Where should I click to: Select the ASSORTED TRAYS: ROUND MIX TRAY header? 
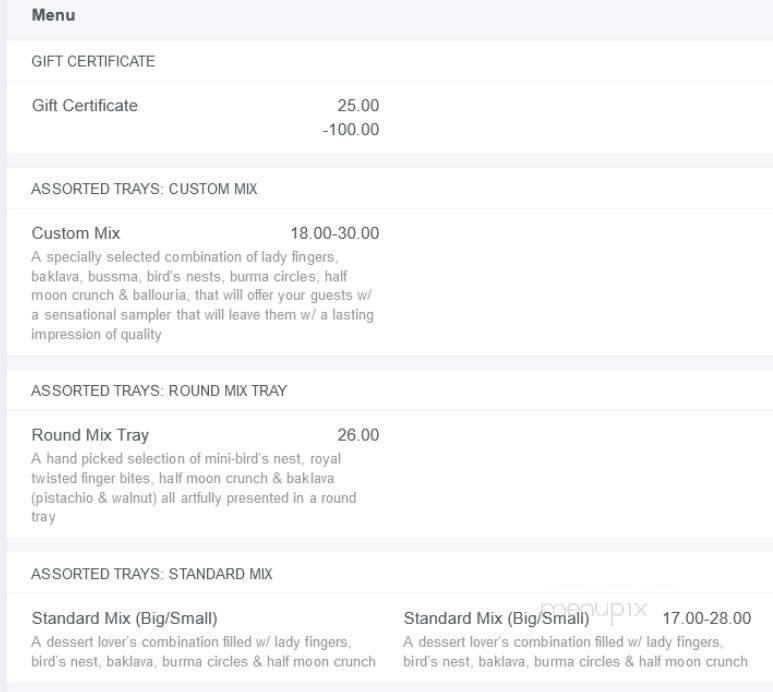(159, 391)
